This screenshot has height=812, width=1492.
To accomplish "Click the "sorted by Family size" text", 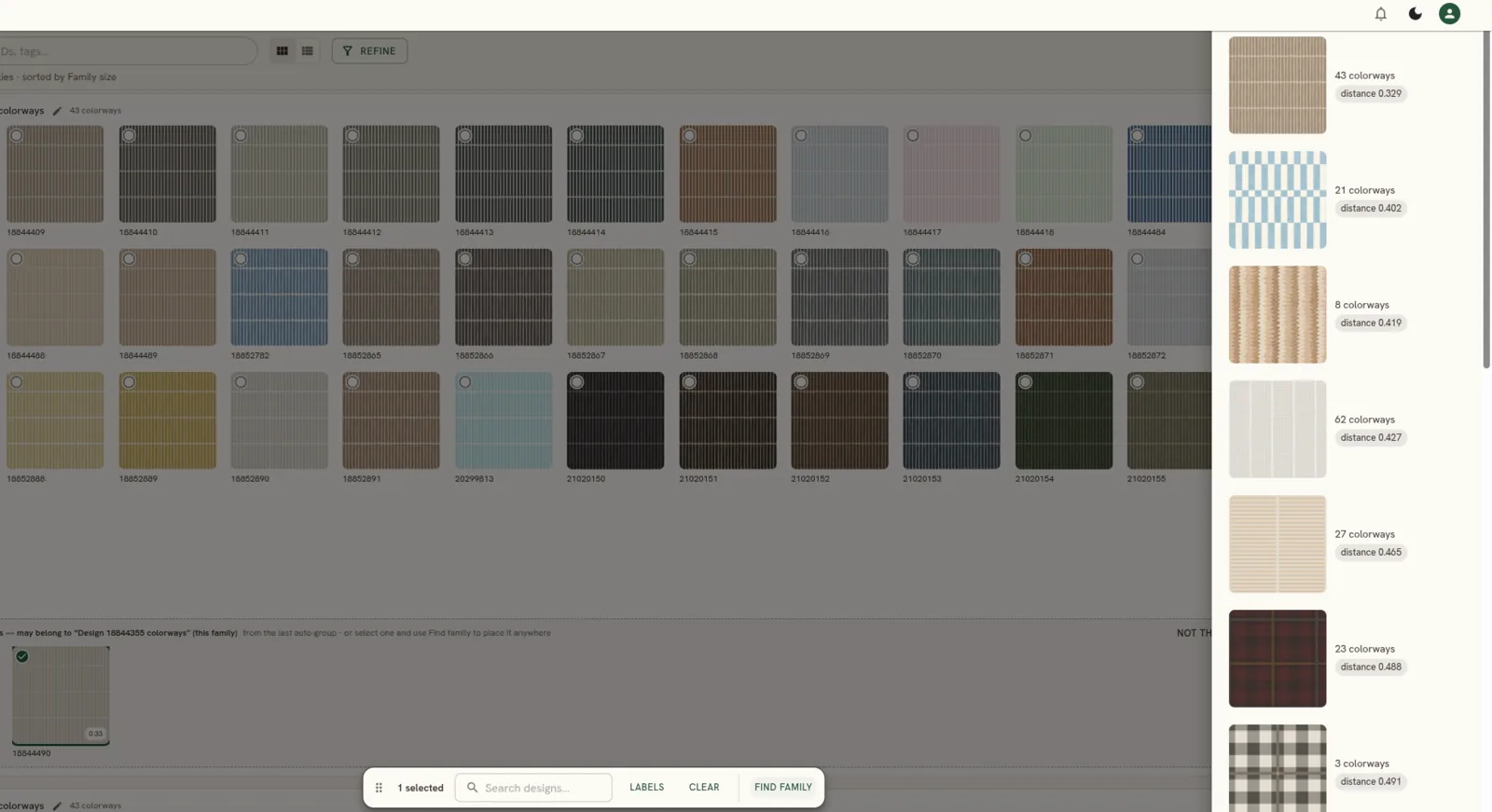I will click(x=69, y=77).
